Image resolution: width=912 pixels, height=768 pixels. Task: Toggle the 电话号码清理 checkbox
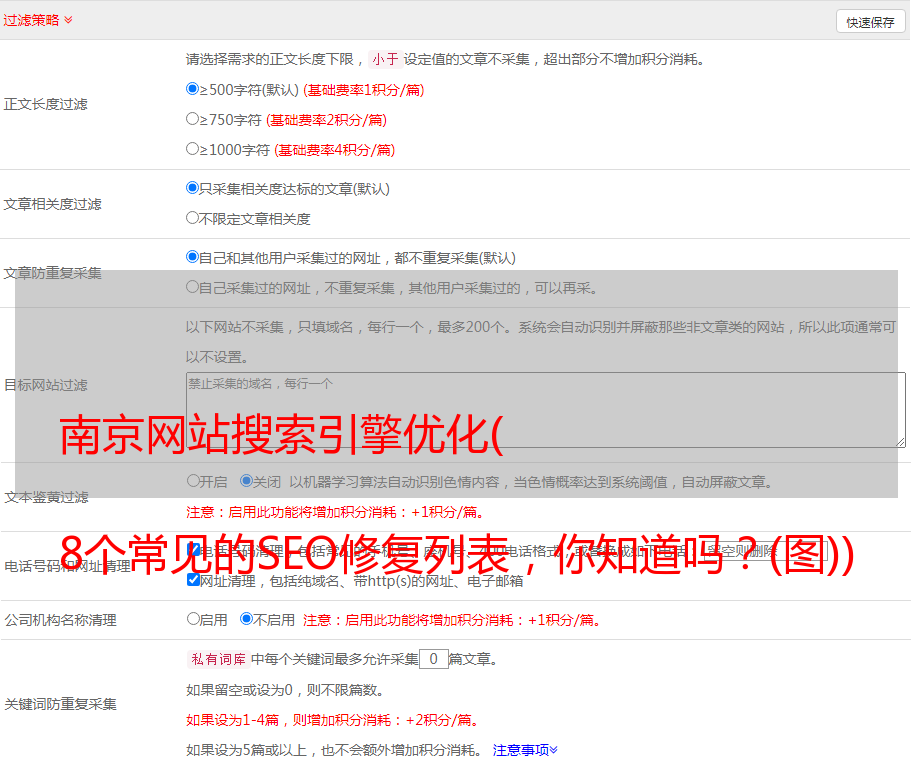193,549
